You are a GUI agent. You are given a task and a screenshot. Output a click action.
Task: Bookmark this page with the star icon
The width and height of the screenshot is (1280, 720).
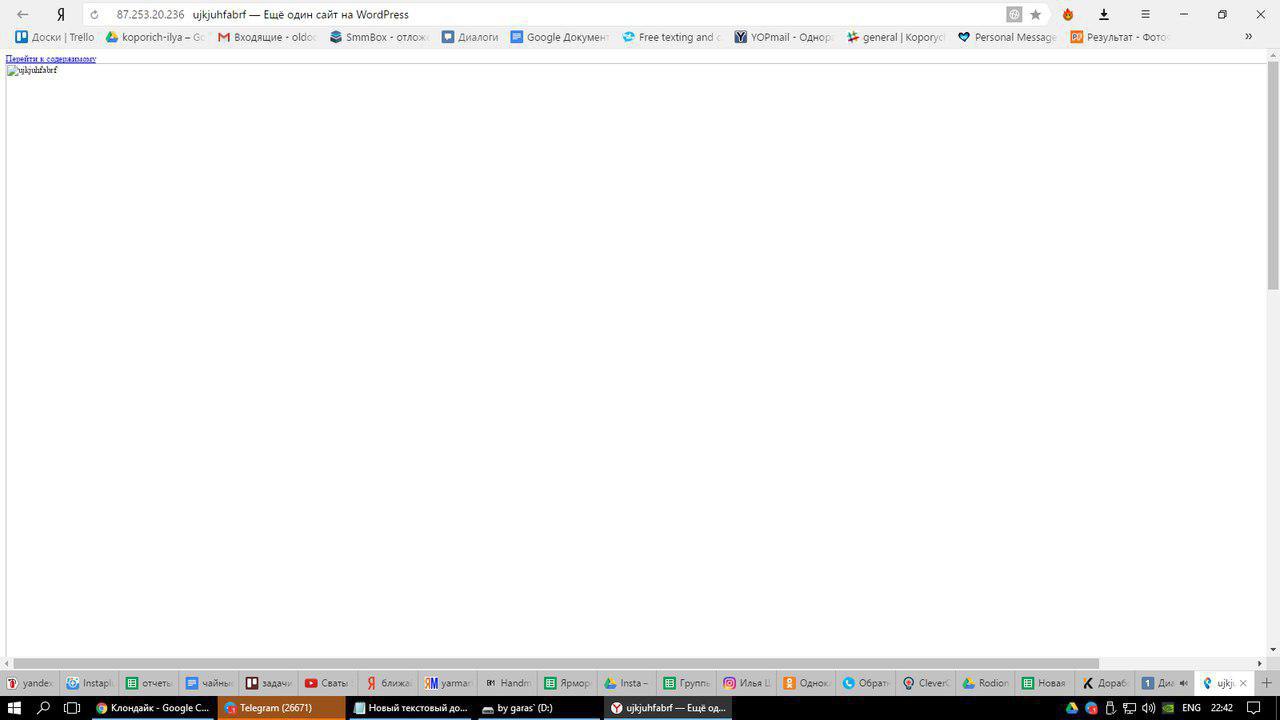(1036, 15)
